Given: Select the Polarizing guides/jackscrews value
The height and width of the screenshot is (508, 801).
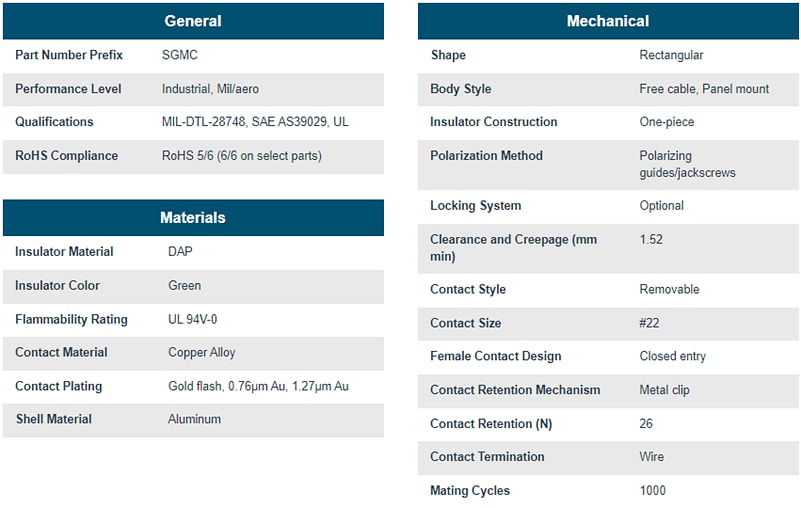Looking at the screenshot, I should (x=687, y=164).
